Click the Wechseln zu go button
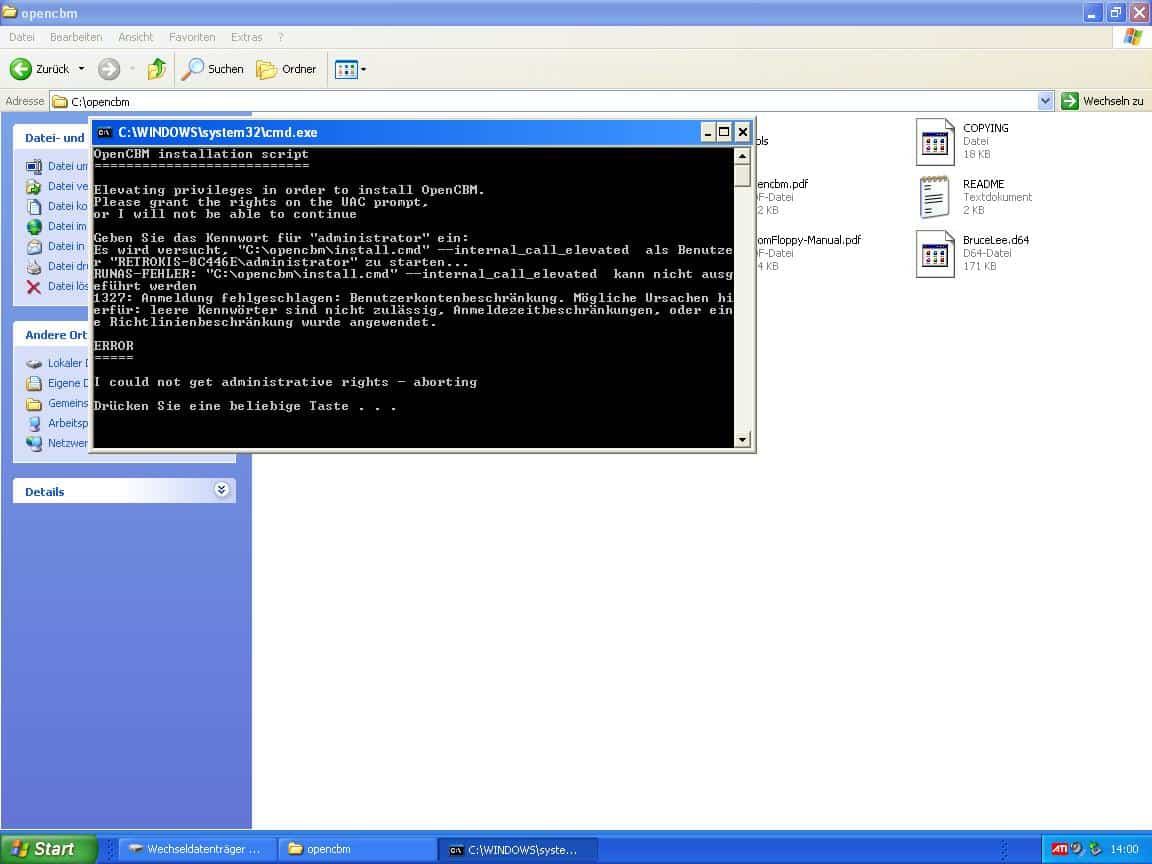The height and width of the screenshot is (864, 1152). [x=1102, y=101]
